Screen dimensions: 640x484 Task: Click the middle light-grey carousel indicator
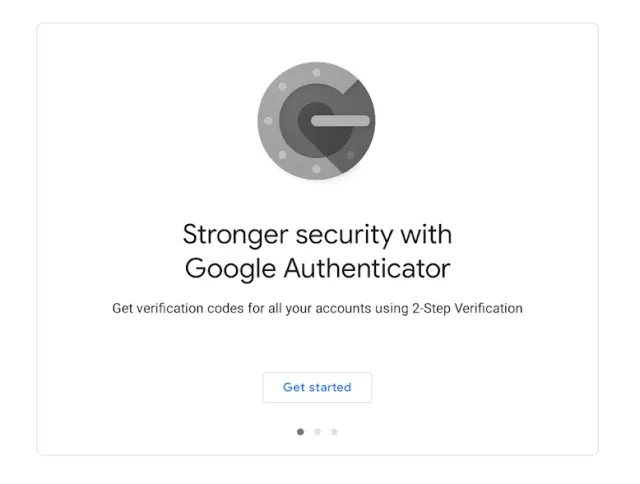coord(317,432)
